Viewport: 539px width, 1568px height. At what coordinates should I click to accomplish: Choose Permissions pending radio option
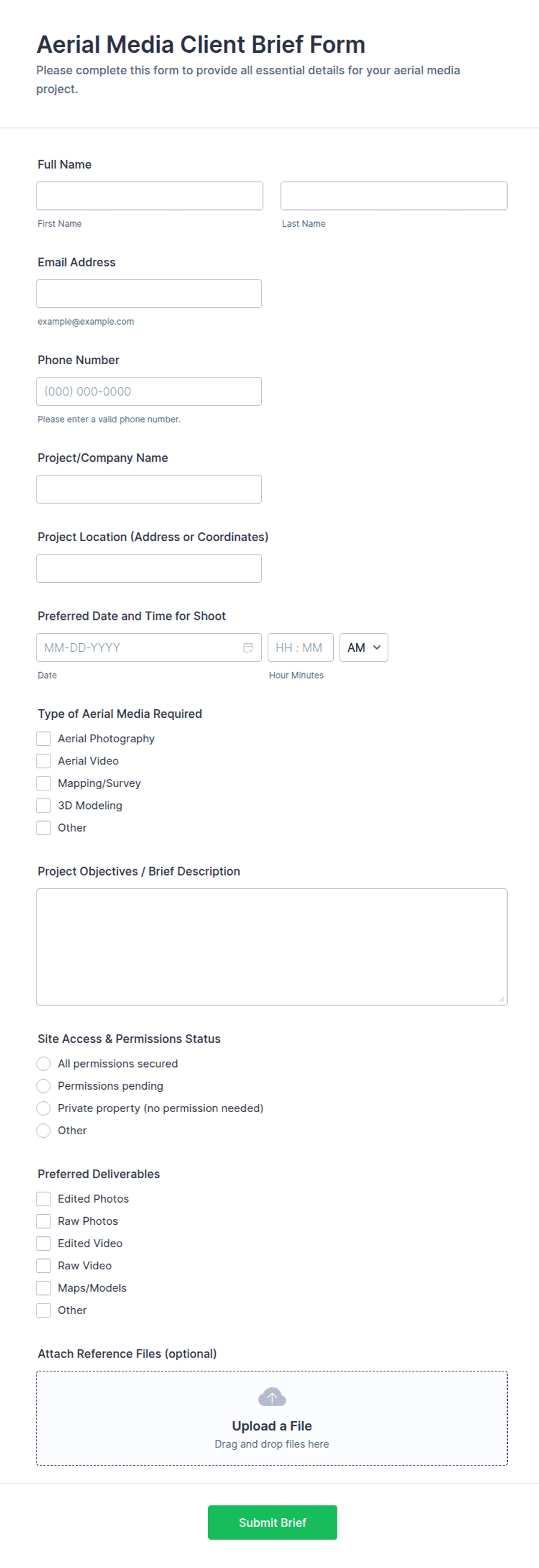[43, 1086]
